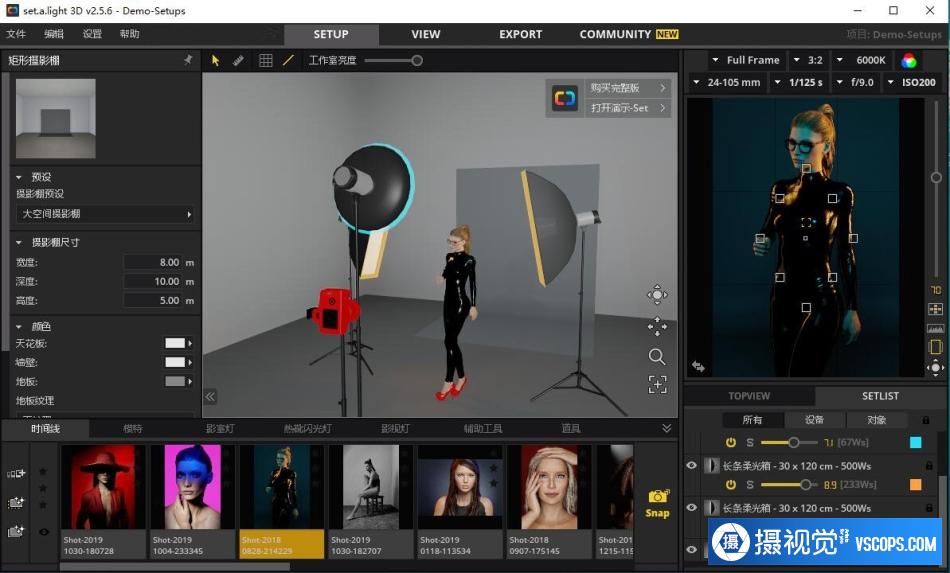
Task: Switch to the EXPORT tab
Action: 520,35
